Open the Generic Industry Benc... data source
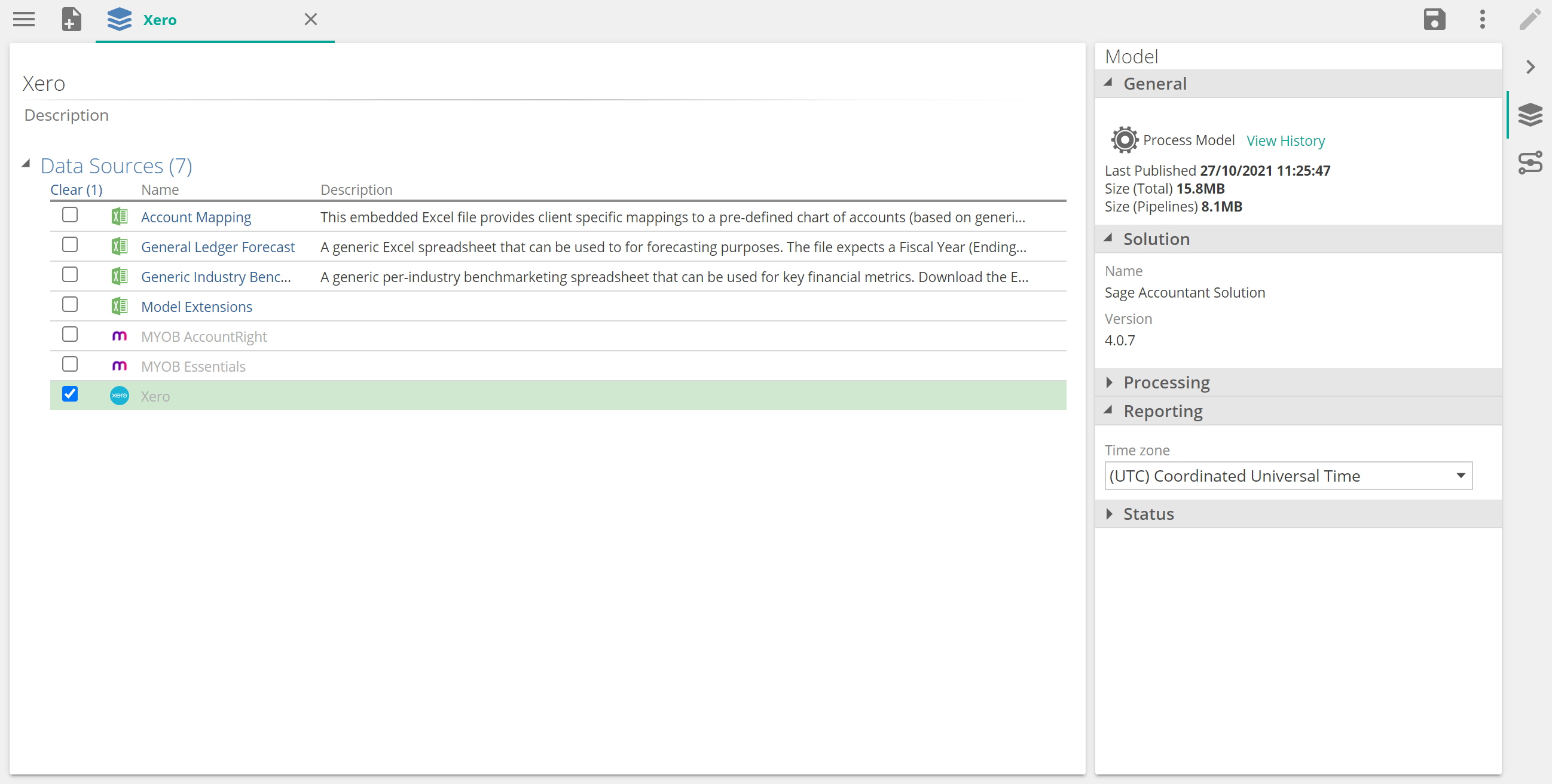Screen dimensions: 1552x784 (x=216, y=277)
